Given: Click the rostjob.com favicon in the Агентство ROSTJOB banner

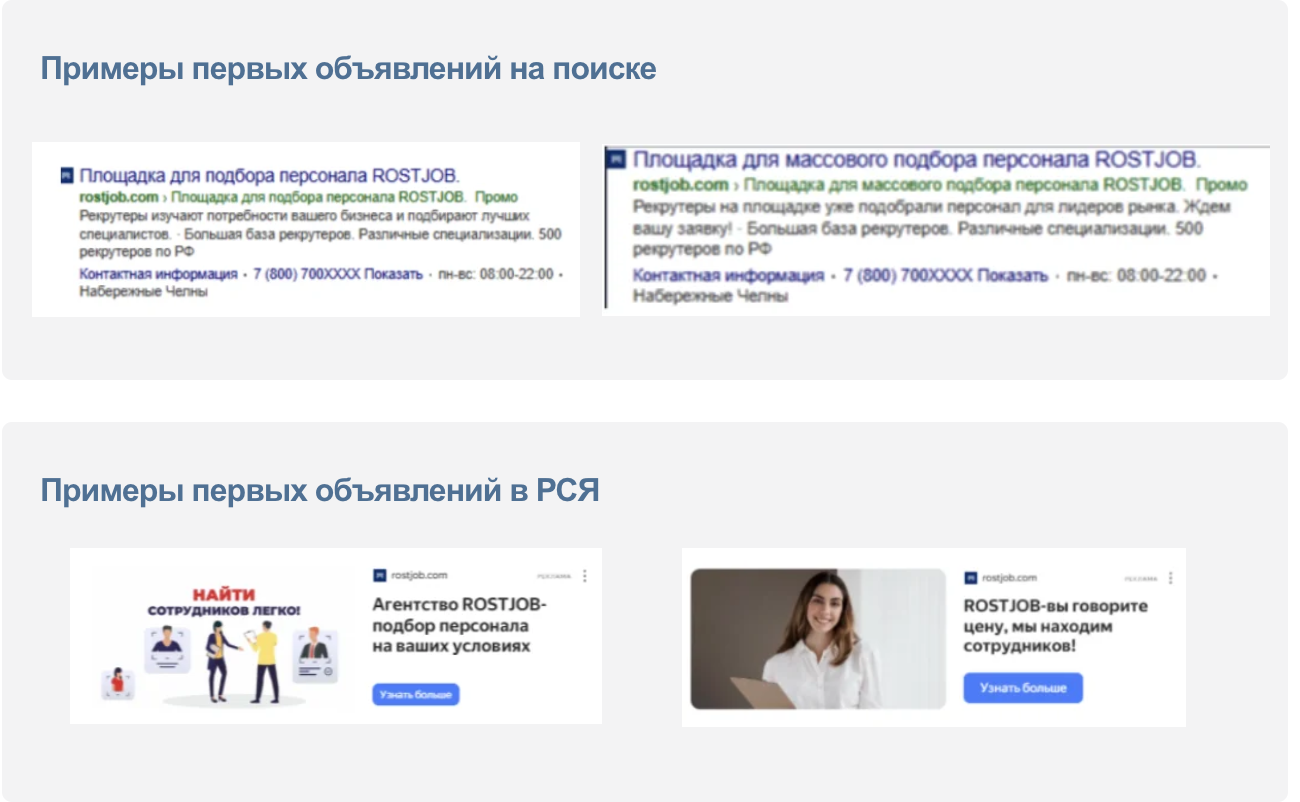Looking at the screenshot, I should (x=379, y=575).
